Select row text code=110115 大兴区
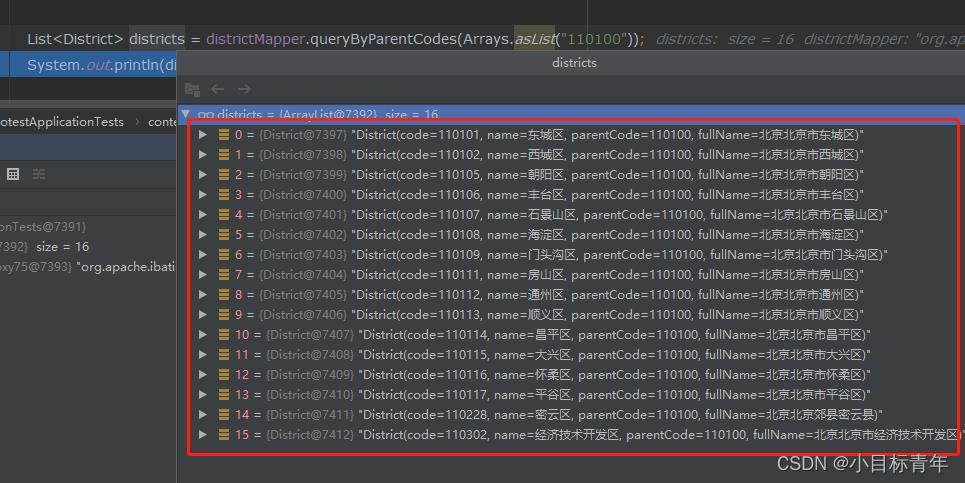This screenshot has height=483, width=965. (x=614, y=354)
